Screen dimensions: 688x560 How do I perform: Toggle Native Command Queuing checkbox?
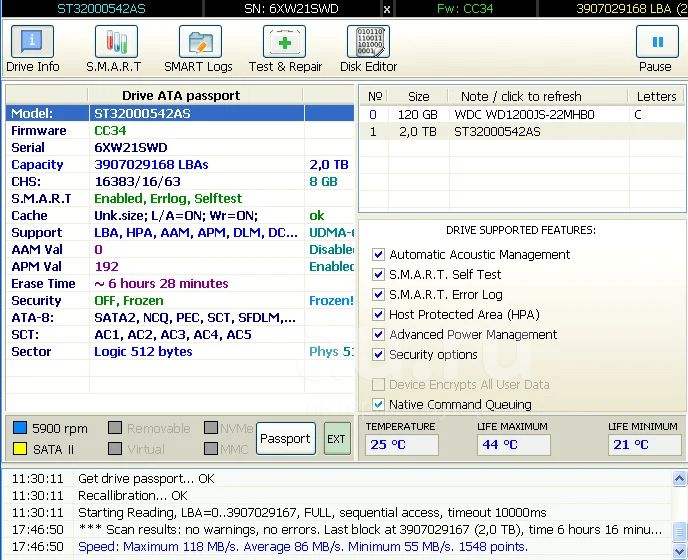coord(378,404)
